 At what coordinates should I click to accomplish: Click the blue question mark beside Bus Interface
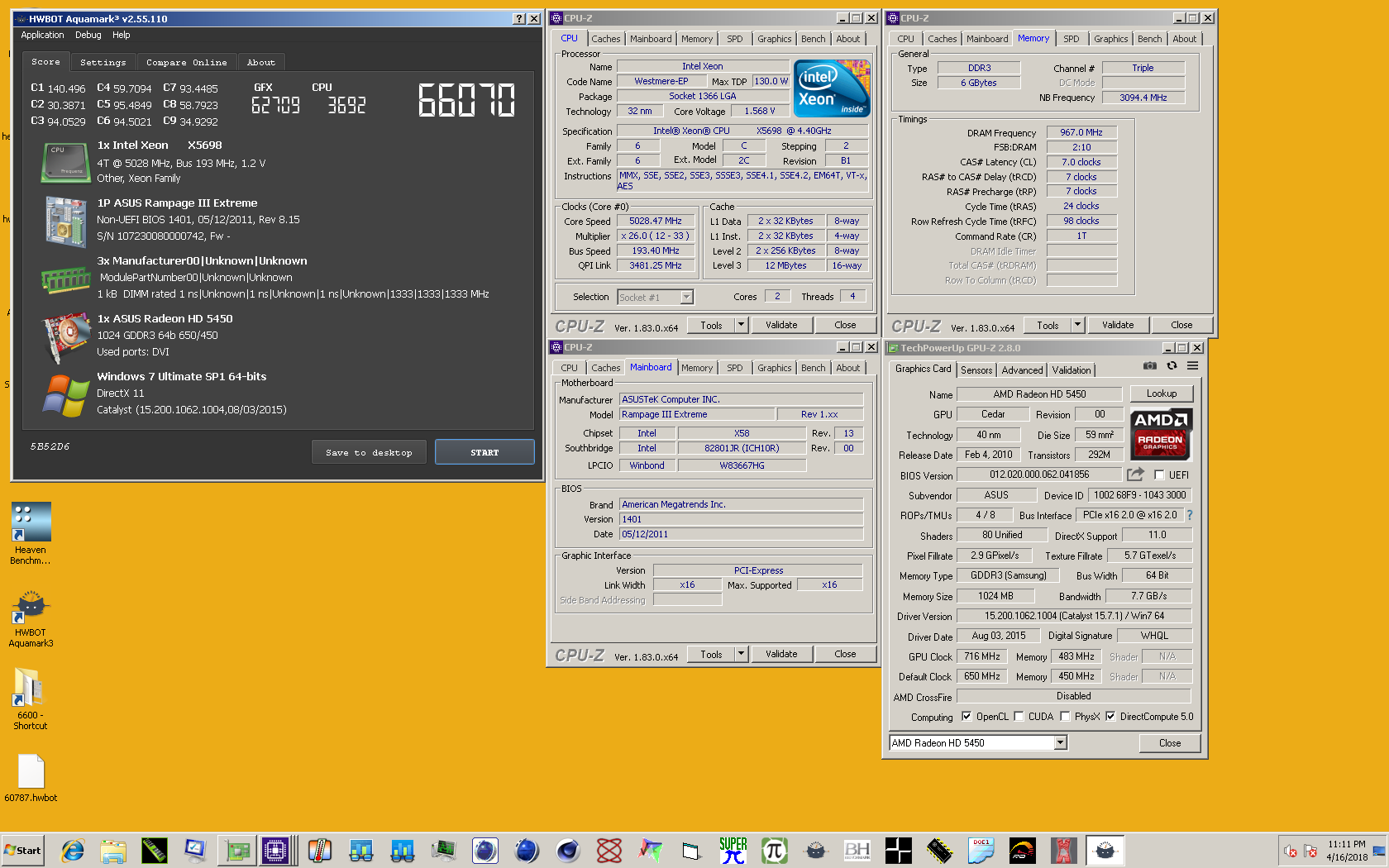[1190, 515]
